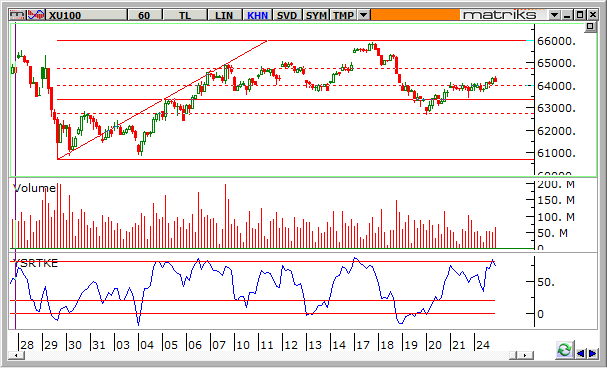Image resolution: width=607 pixels, height=368 pixels.
Task: Click the blue right arrow button
Action: [x=592, y=353]
